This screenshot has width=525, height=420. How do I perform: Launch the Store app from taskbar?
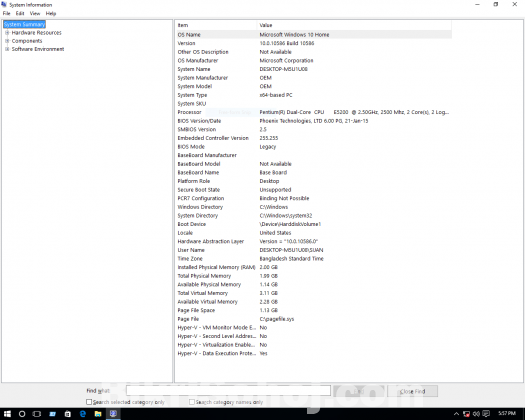[68, 414]
